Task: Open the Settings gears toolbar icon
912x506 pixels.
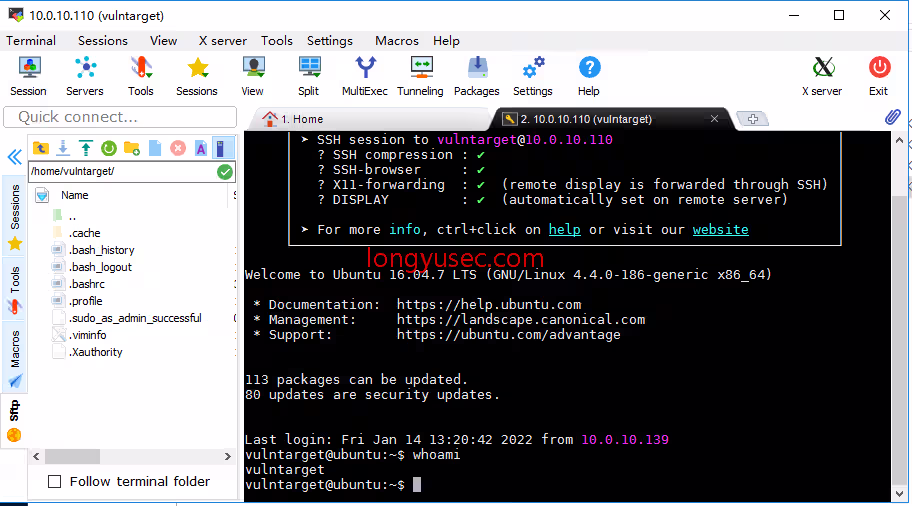Action: click(x=533, y=76)
